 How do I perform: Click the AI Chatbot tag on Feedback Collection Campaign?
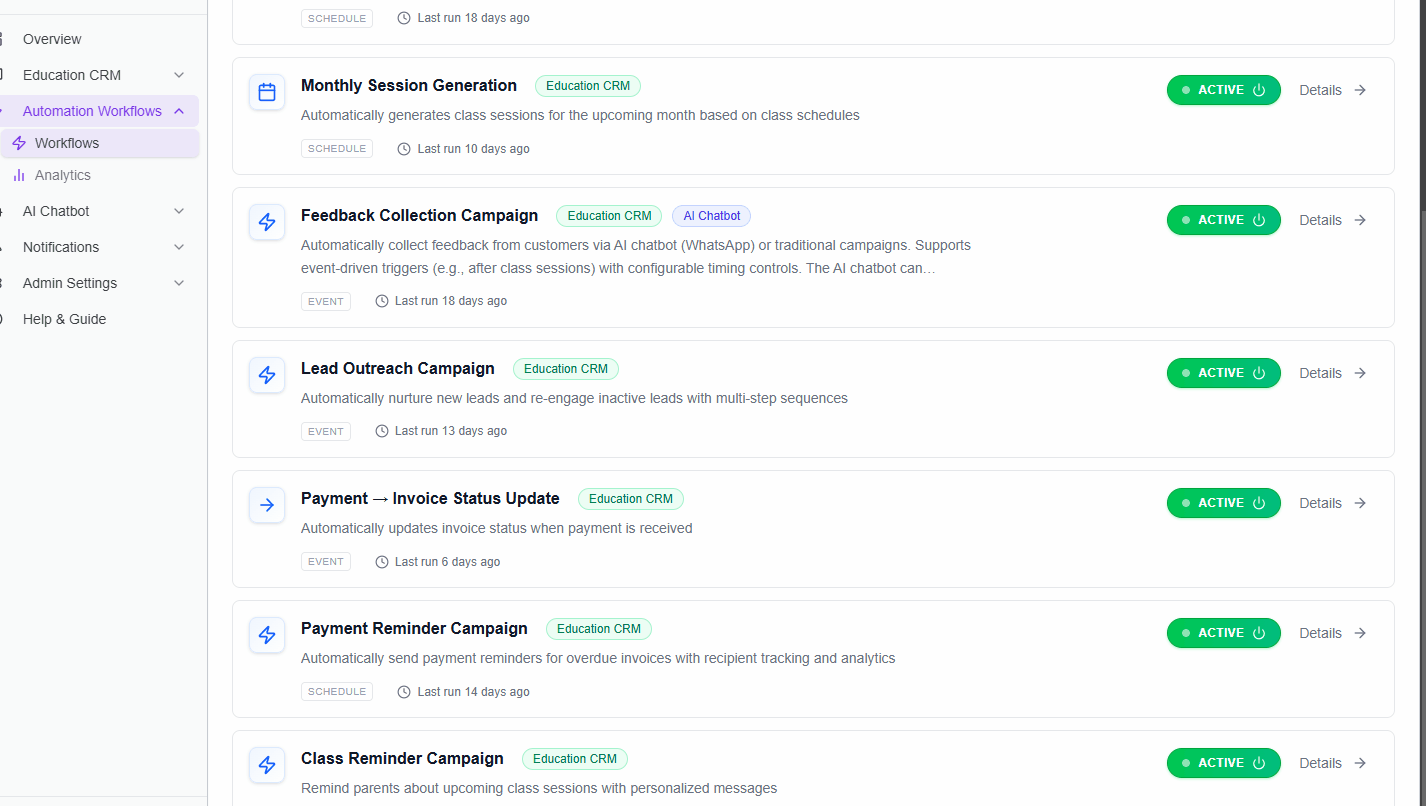point(711,216)
